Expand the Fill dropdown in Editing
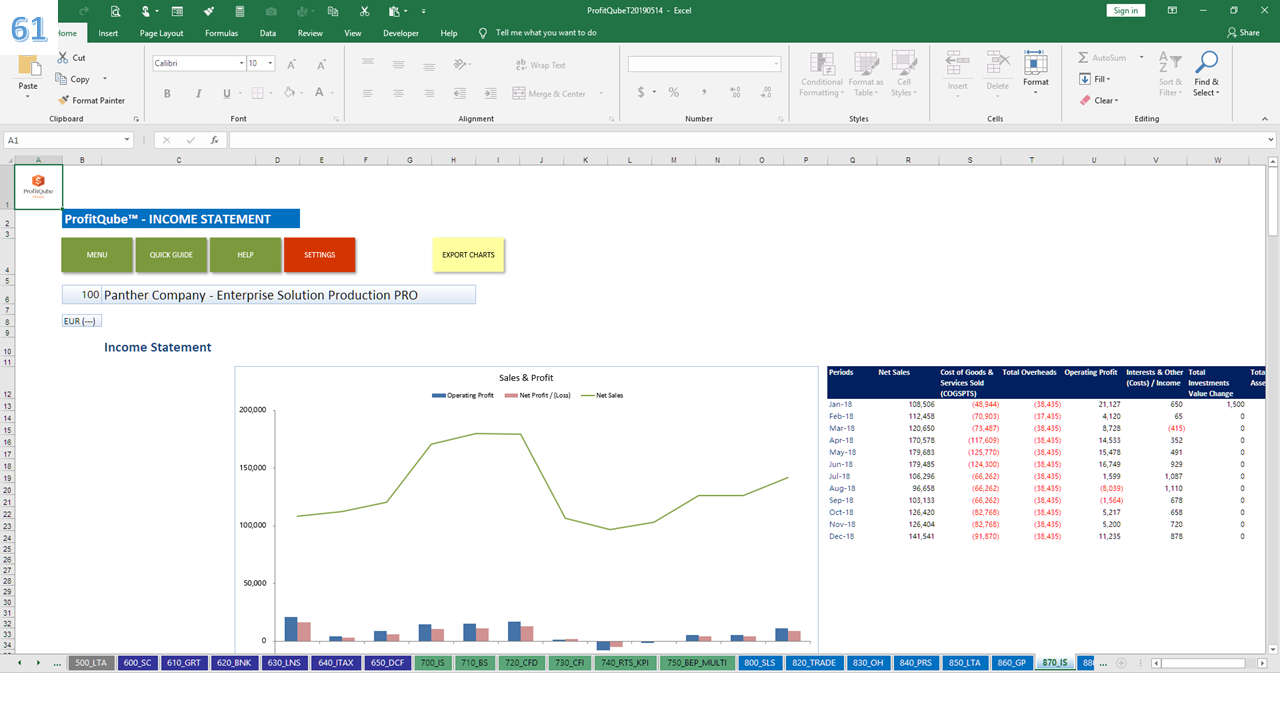The width and height of the screenshot is (1280, 720). tap(1108, 79)
